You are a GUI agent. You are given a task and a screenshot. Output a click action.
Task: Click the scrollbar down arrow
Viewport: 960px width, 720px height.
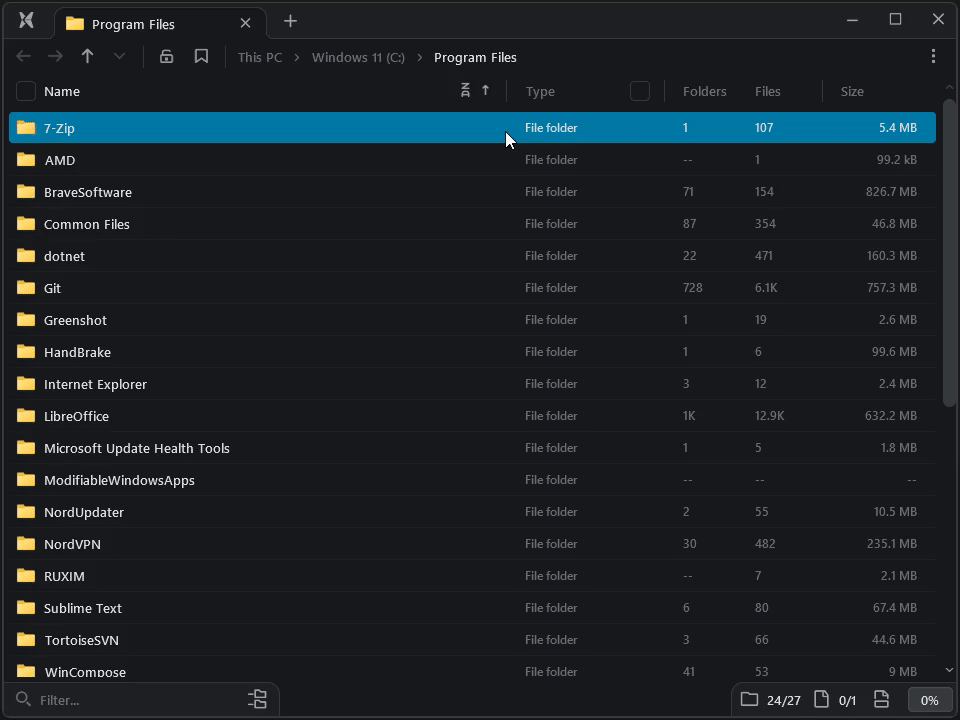pos(949,670)
